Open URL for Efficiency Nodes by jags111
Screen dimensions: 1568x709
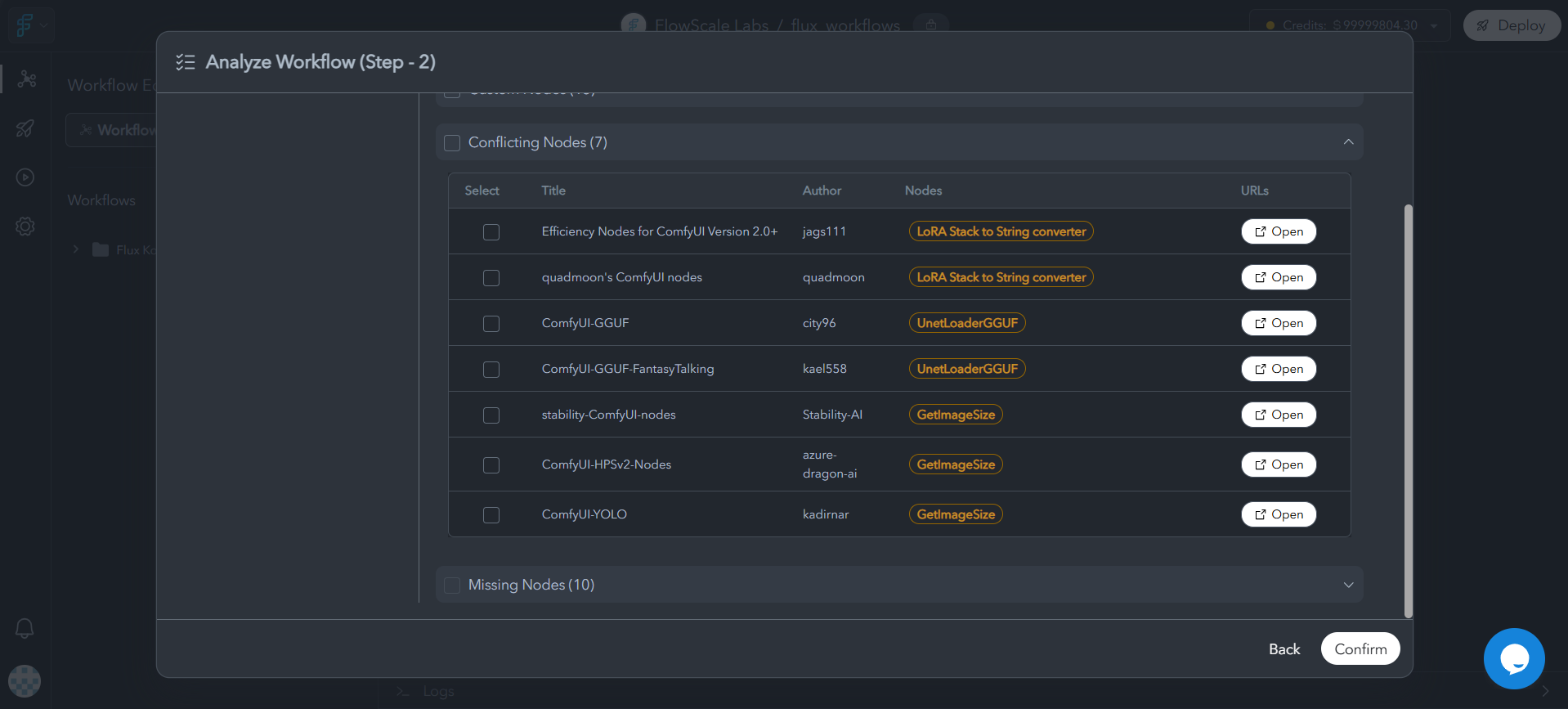[x=1279, y=231]
